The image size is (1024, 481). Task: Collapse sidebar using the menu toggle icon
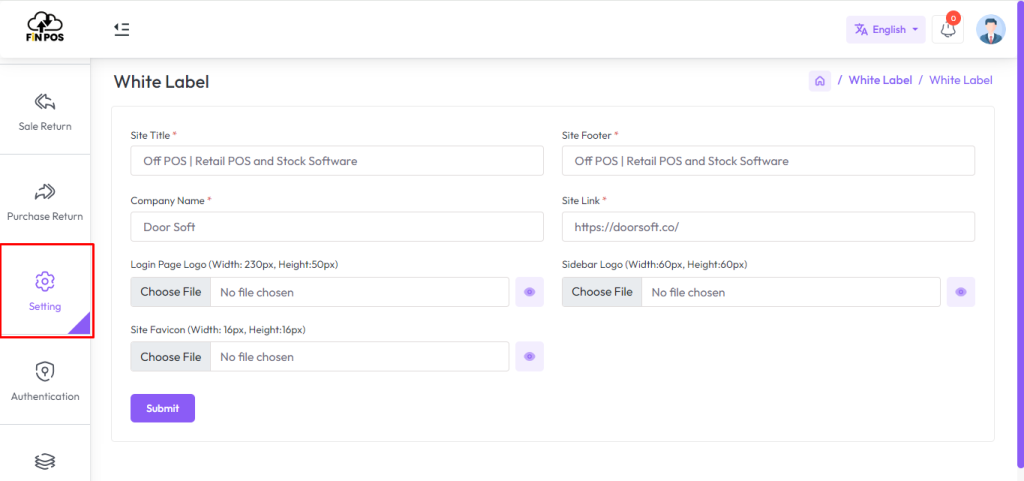click(x=121, y=29)
